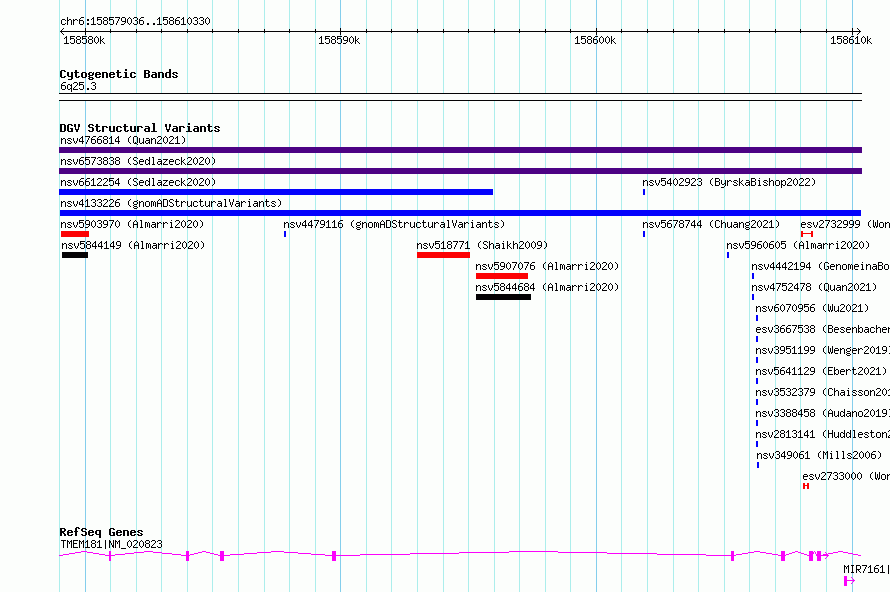Select the red bracket glyph under esv2732999
Viewport: 890px width, 592px height.
[807, 234]
